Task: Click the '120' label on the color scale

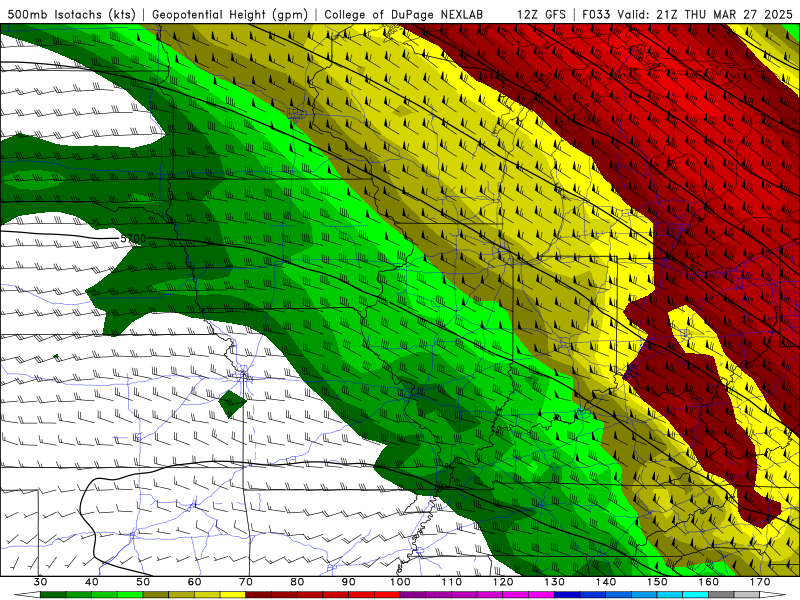Action: (x=503, y=582)
